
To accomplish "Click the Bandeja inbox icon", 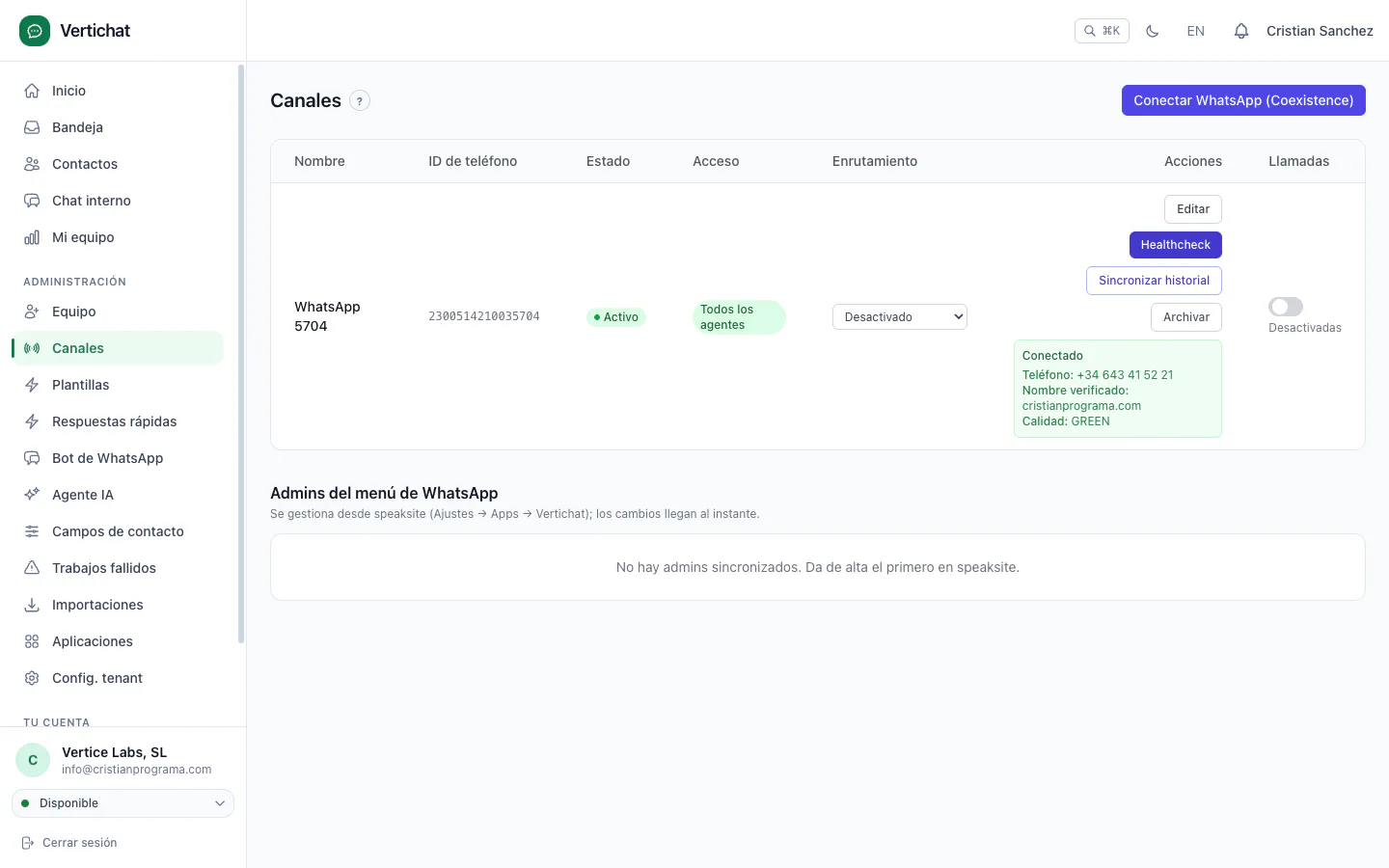I will click(32, 127).
